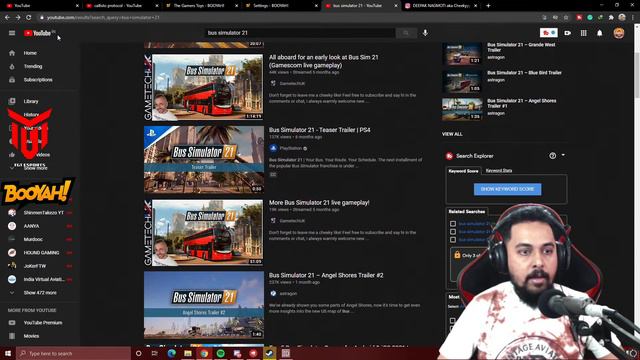Open Steam from the taskbar
This screenshot has height=360, width=640.
[x=269, y=353]
